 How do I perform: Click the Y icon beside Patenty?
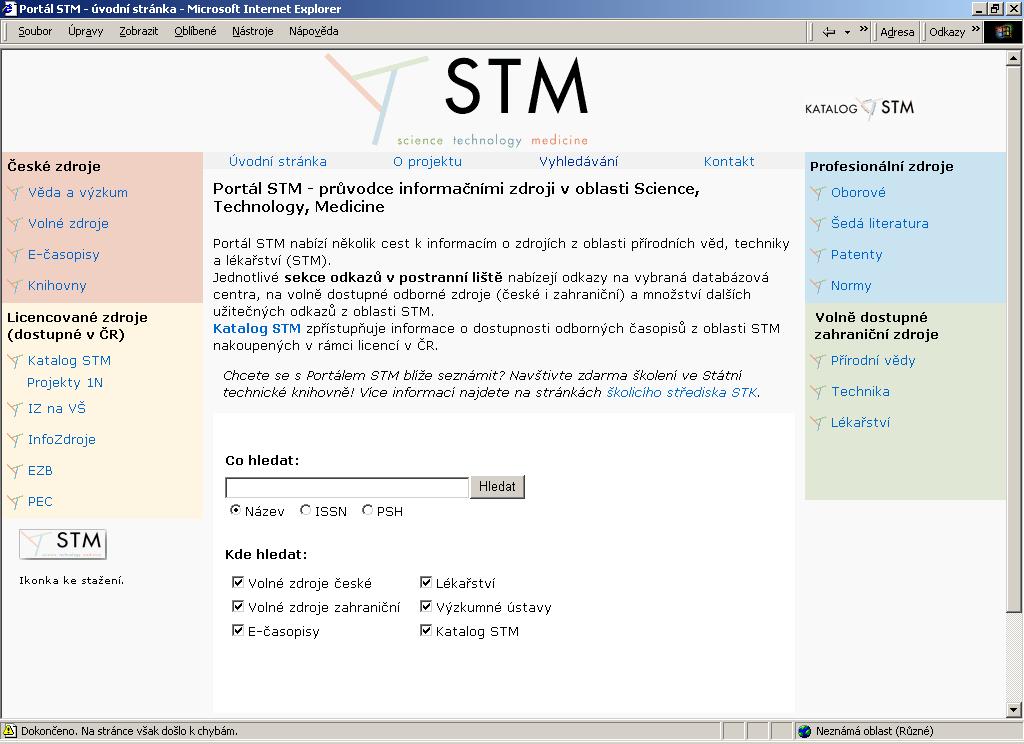818,255
